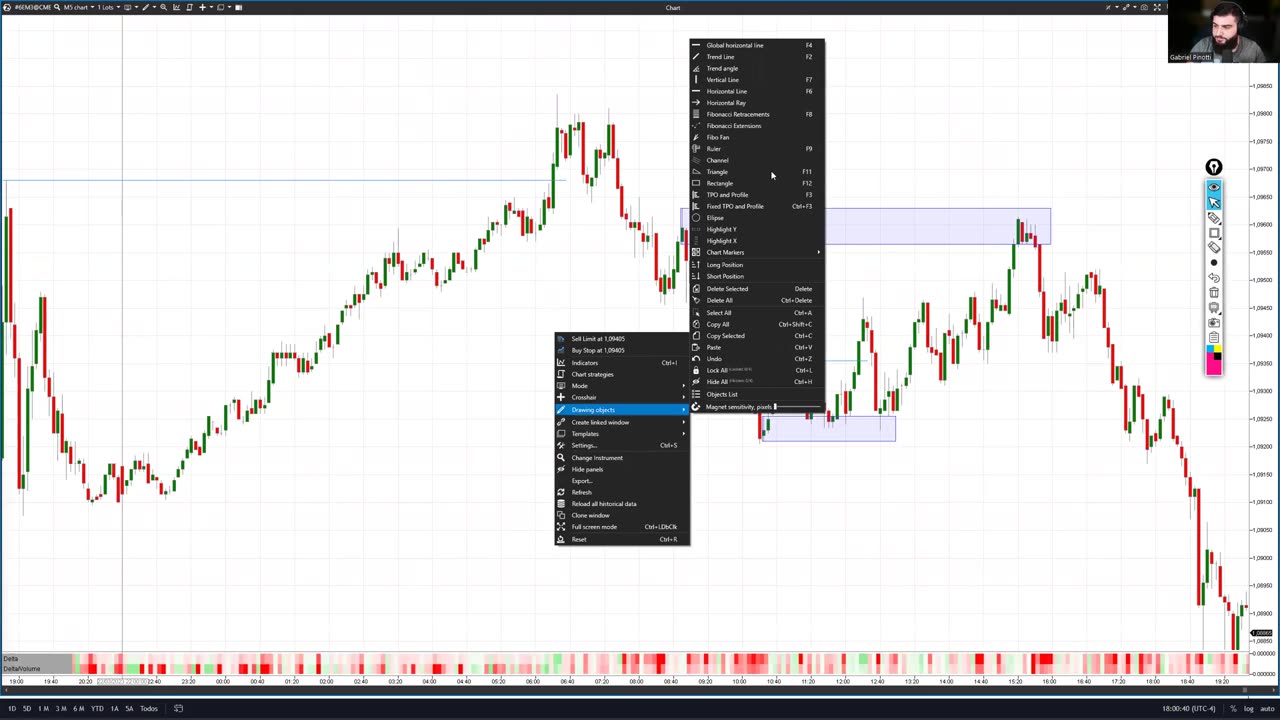The width and height of the screenshot is (1280, 720).
Task: Expand the Mode submenu
Action: pos(622,386)
